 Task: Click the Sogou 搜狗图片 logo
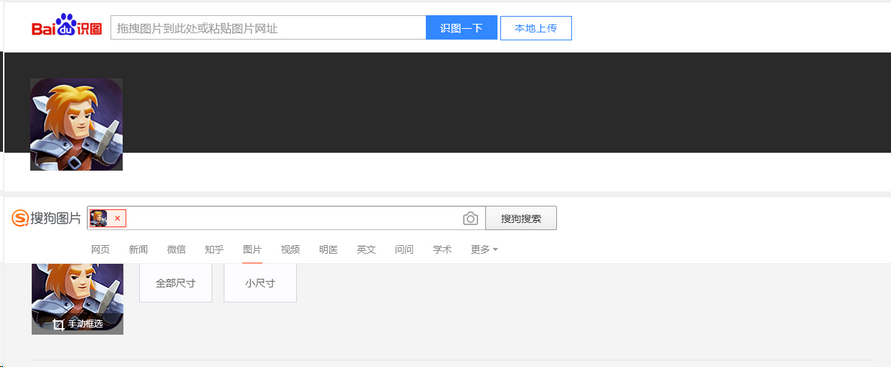pos(46,218)
